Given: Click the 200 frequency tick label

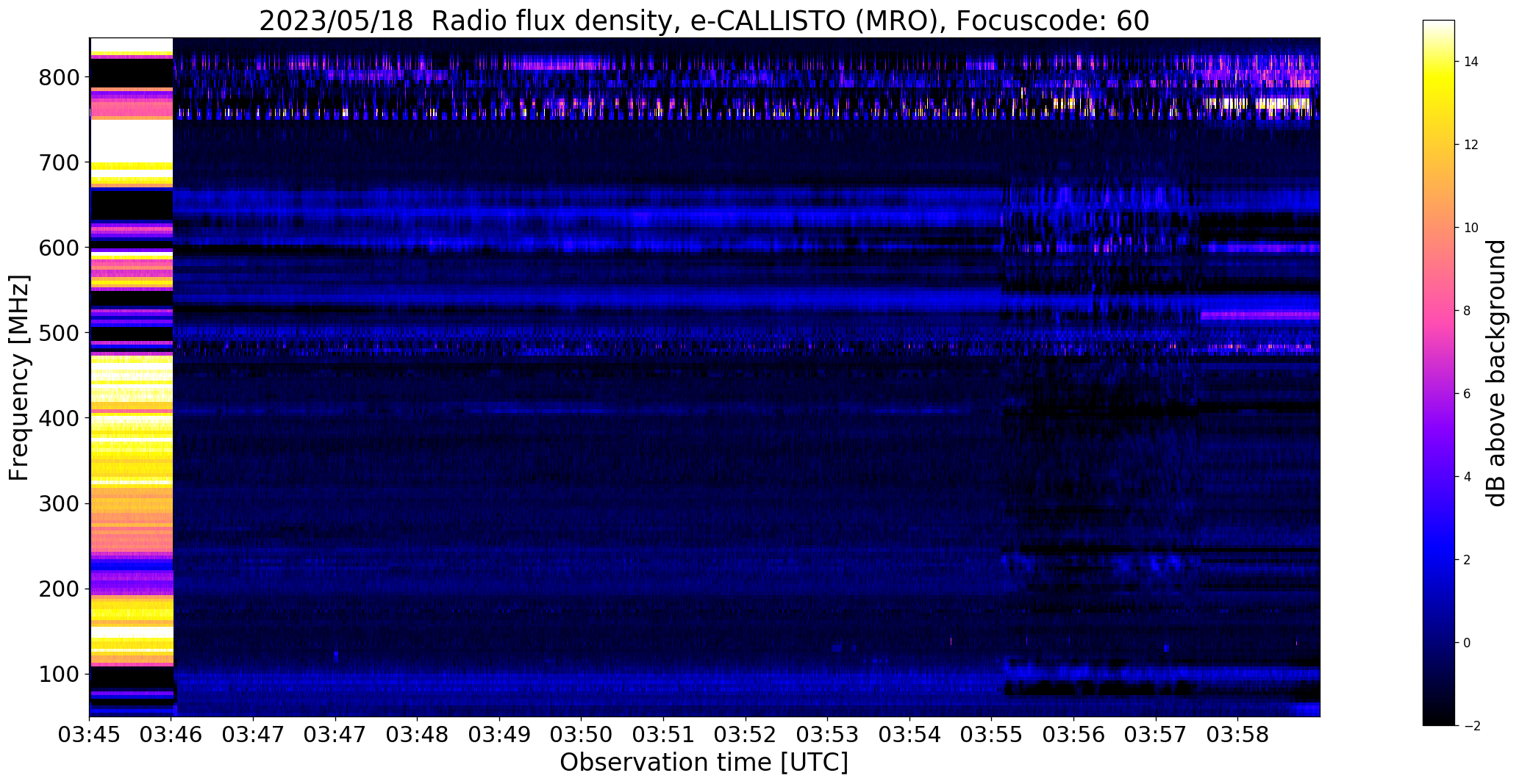Looking at the screenshot, I should [58, 589].
